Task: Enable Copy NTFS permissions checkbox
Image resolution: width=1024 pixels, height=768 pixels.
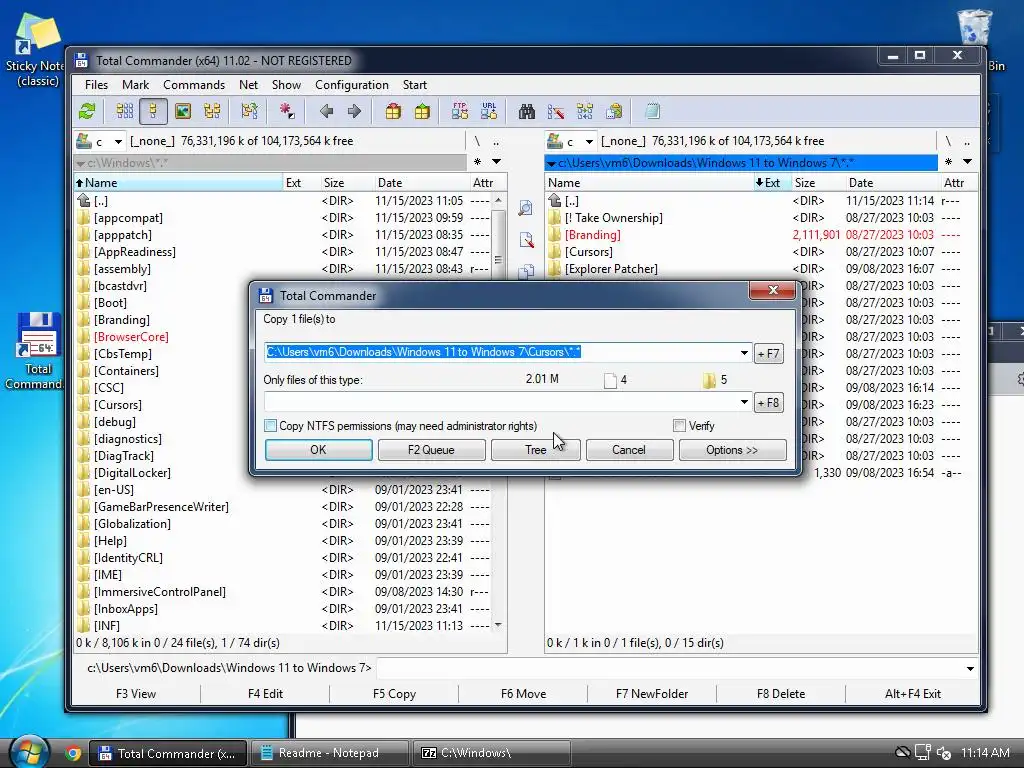Action: [x=270, y=426]
